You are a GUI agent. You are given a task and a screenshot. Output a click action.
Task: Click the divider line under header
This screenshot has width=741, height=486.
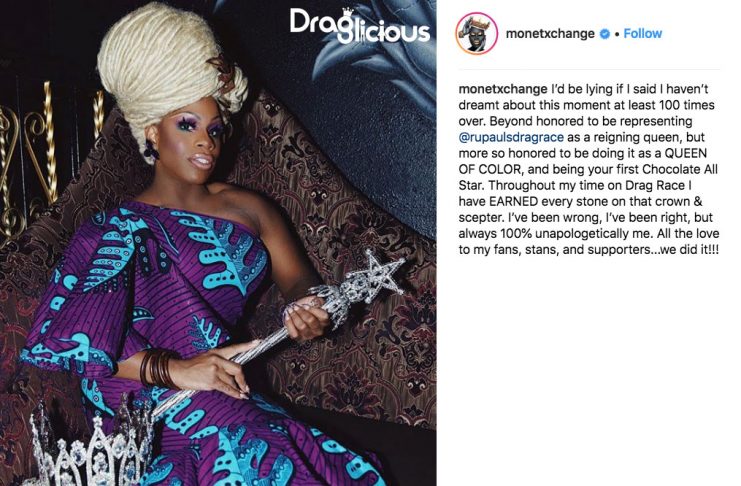pos(588,69)
